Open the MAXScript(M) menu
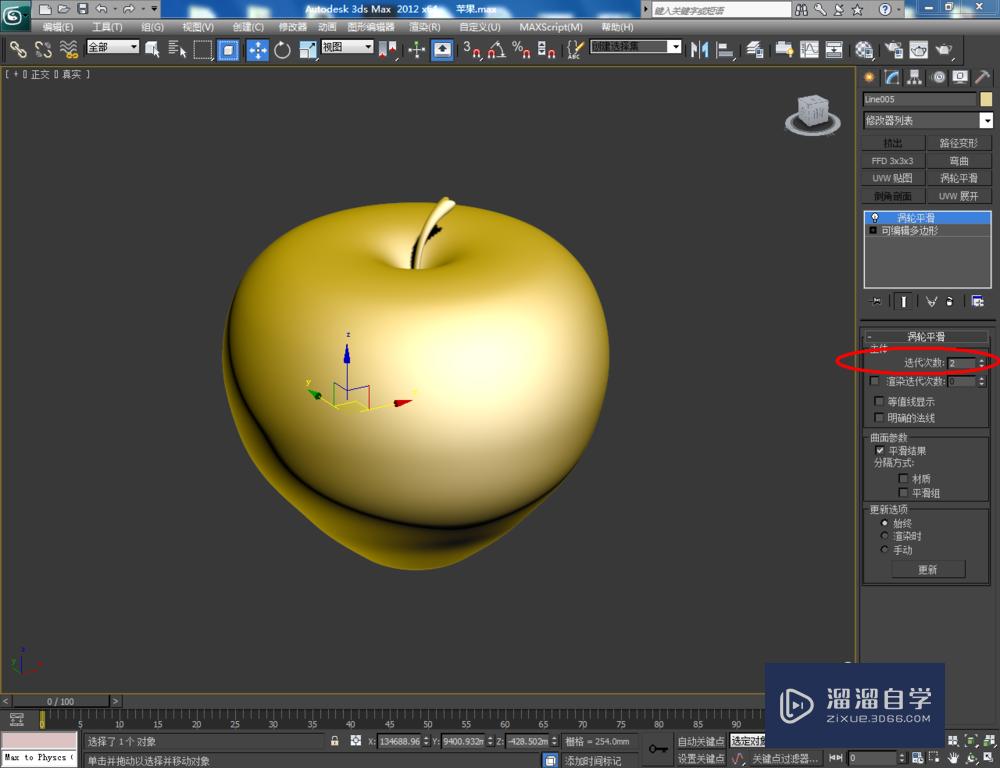 coord(549,27)
